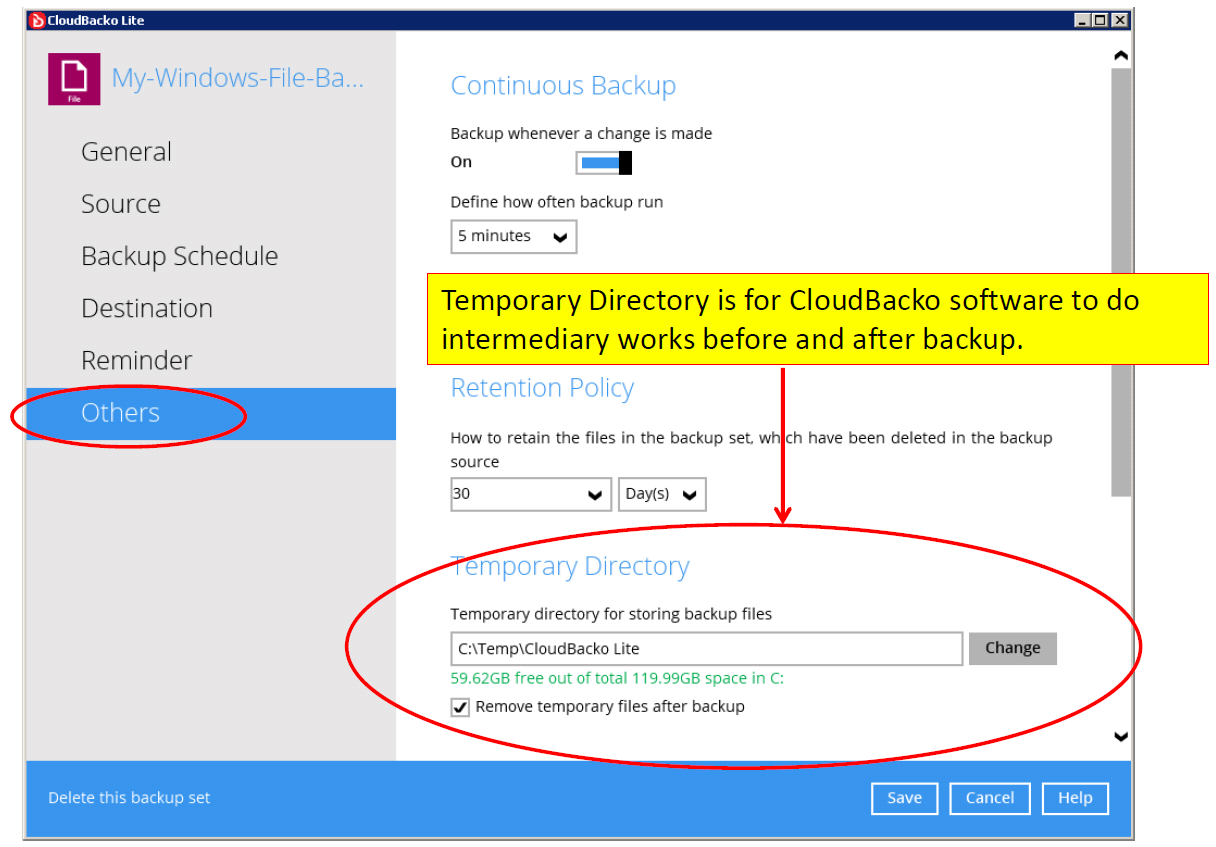Open the General settings section
1216x847 pixels.
click(x=126, y=152)
